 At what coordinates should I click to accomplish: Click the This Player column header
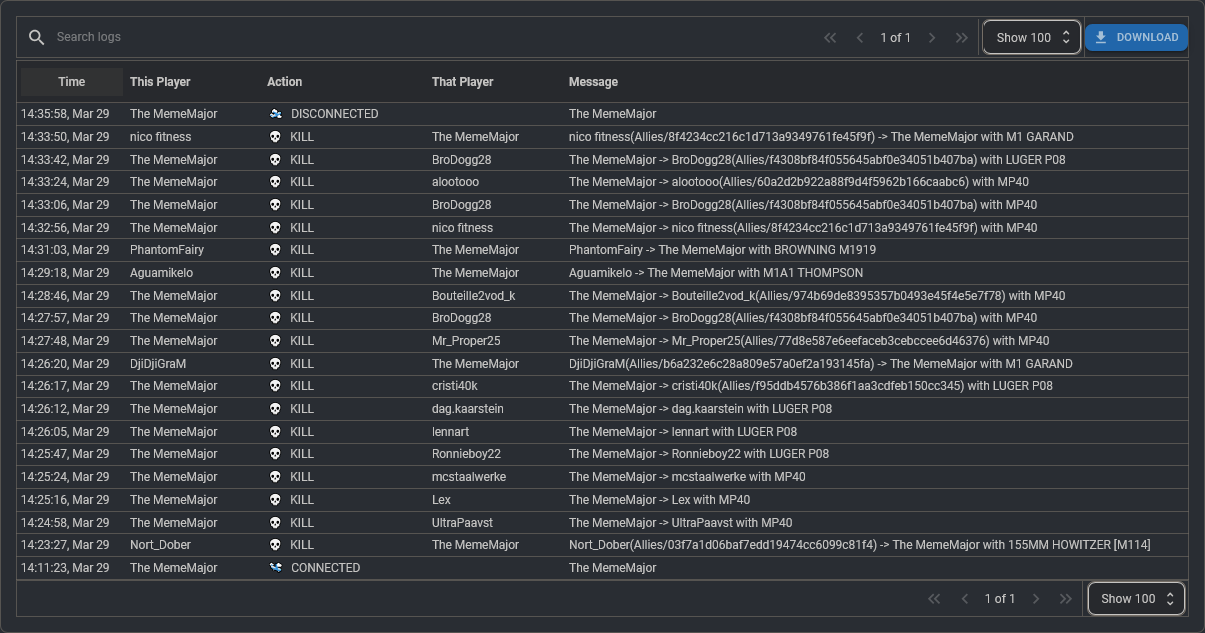[x=160, y=82]
